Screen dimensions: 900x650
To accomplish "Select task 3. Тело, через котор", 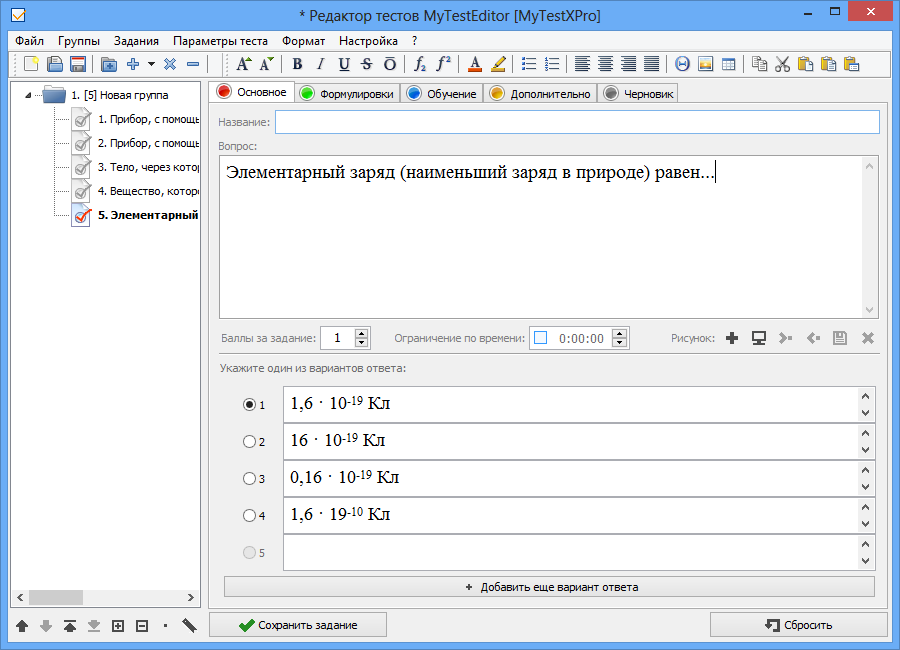I will (148, 167).
